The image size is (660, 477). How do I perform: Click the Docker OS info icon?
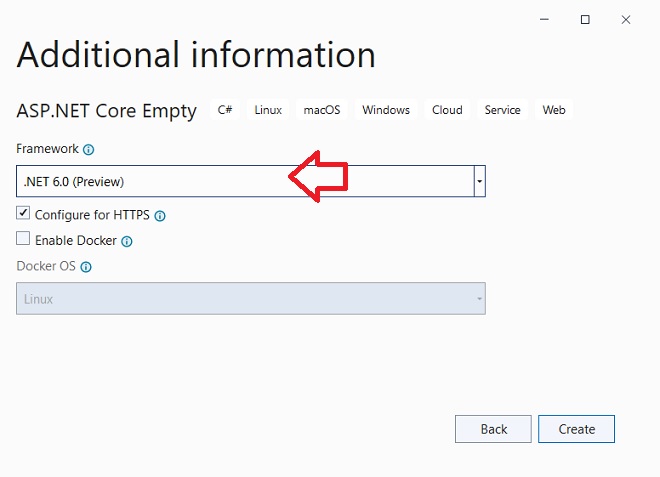point(86,267)
